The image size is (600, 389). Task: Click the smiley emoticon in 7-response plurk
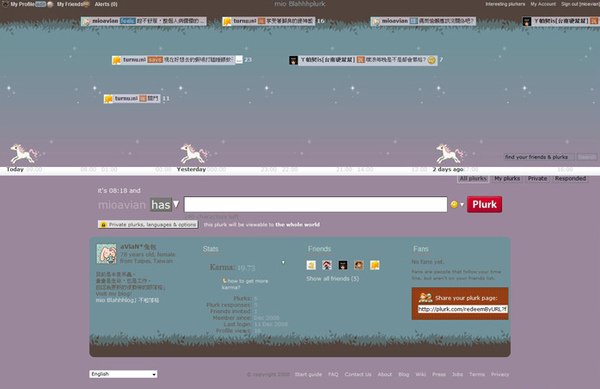point(431,60)
